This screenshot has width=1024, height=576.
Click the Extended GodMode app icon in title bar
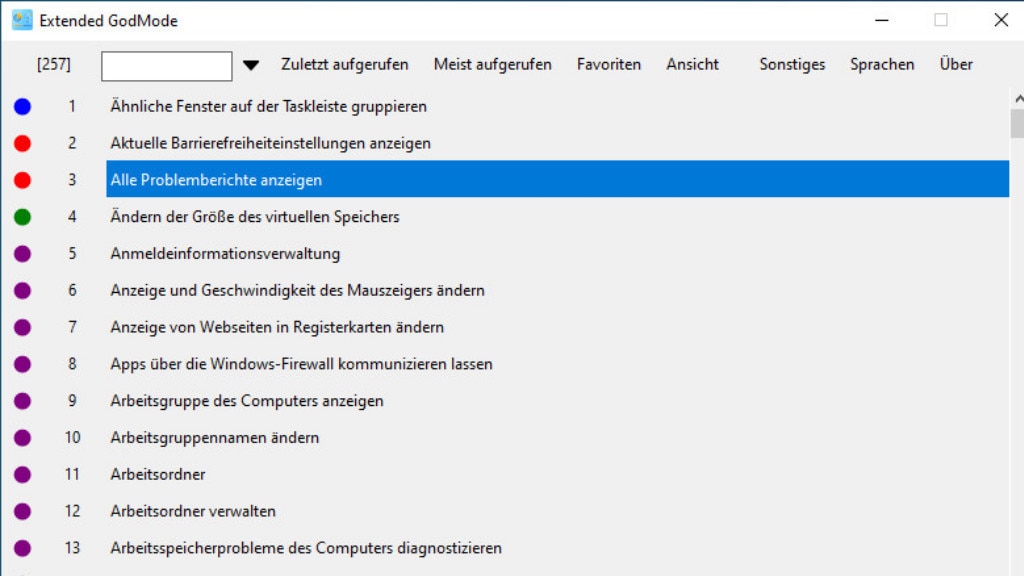22,20
